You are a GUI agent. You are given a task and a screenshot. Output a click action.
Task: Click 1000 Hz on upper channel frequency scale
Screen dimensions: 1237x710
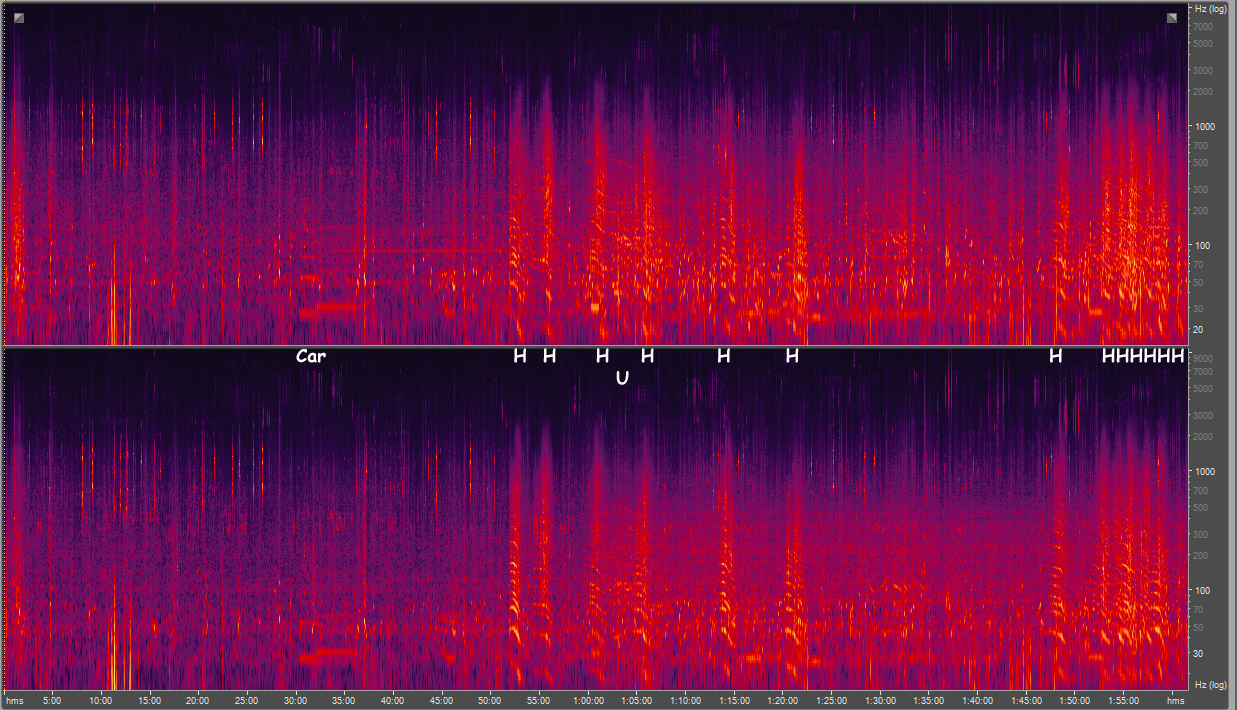(1203, 126)
